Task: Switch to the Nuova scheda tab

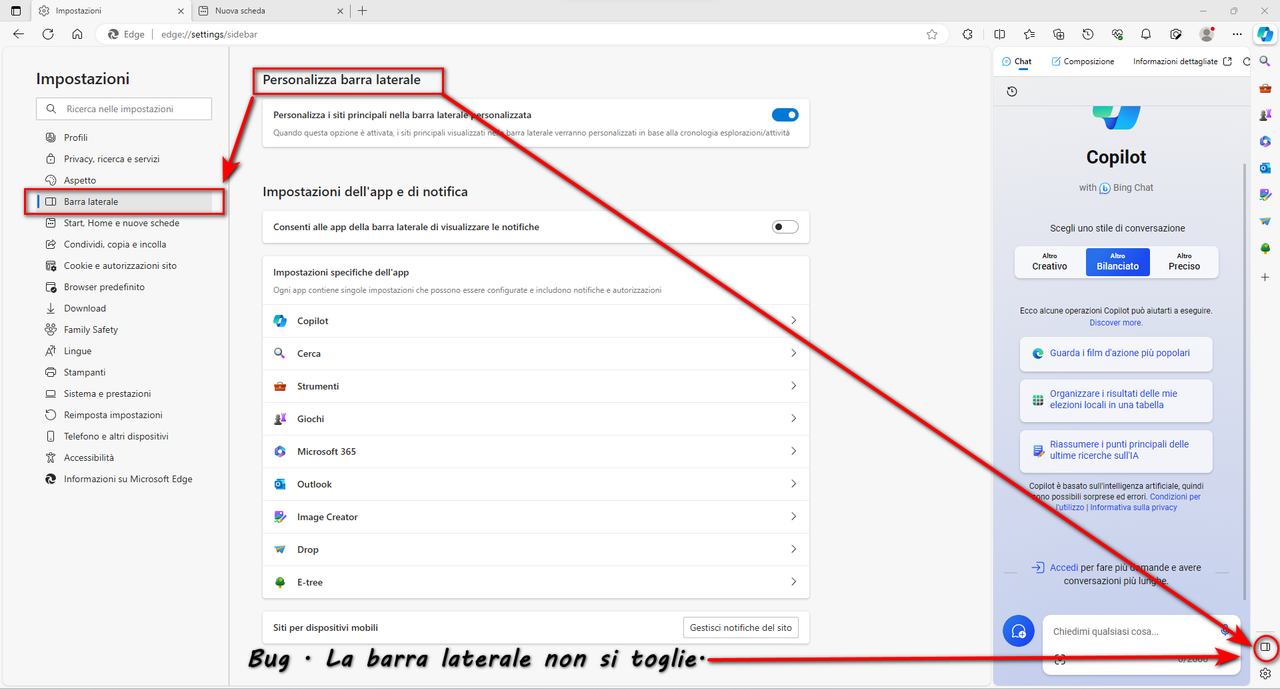Action: tap(270, 10)
